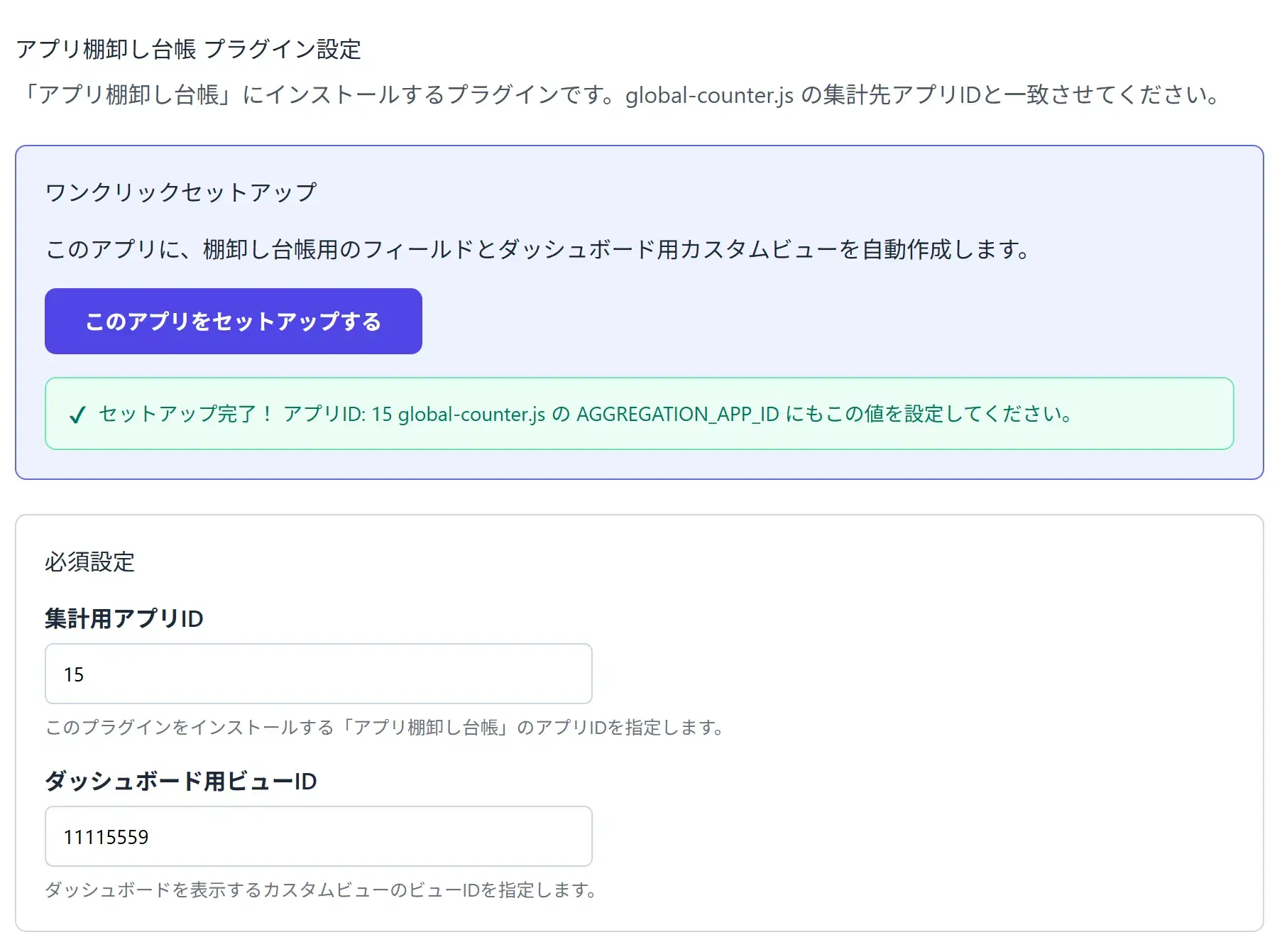The image size is (1282, 952).
Task: Click the 必須設定 section heading
Action: click(x=89, y=562)
